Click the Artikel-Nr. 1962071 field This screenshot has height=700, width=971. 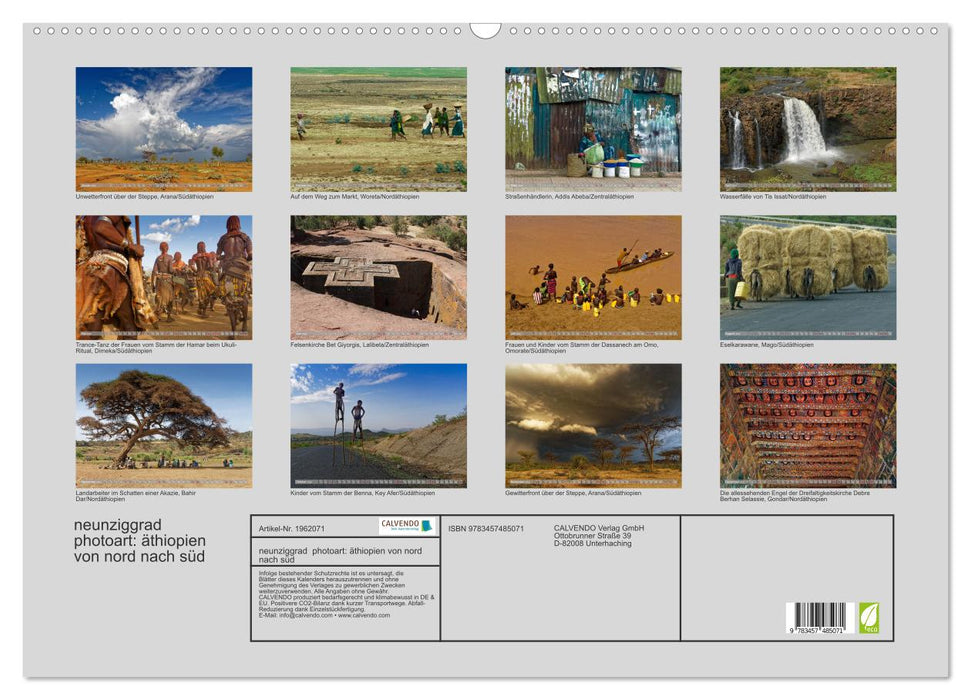291,528
